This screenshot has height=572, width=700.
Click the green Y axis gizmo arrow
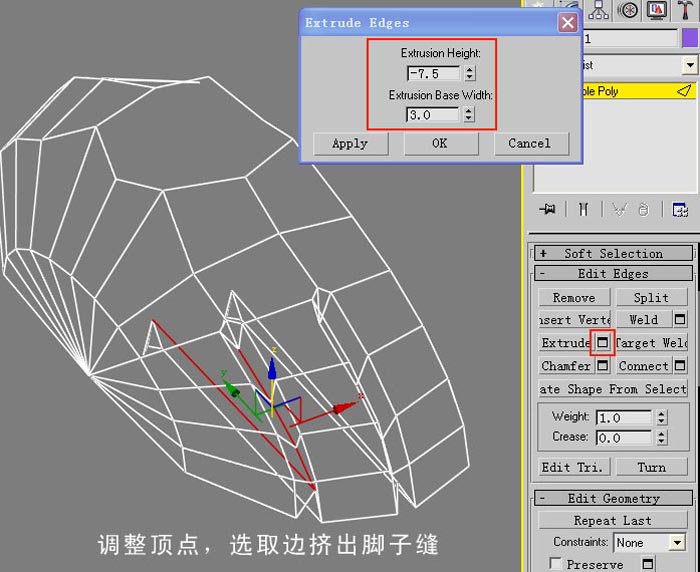[x=231, y=388]
